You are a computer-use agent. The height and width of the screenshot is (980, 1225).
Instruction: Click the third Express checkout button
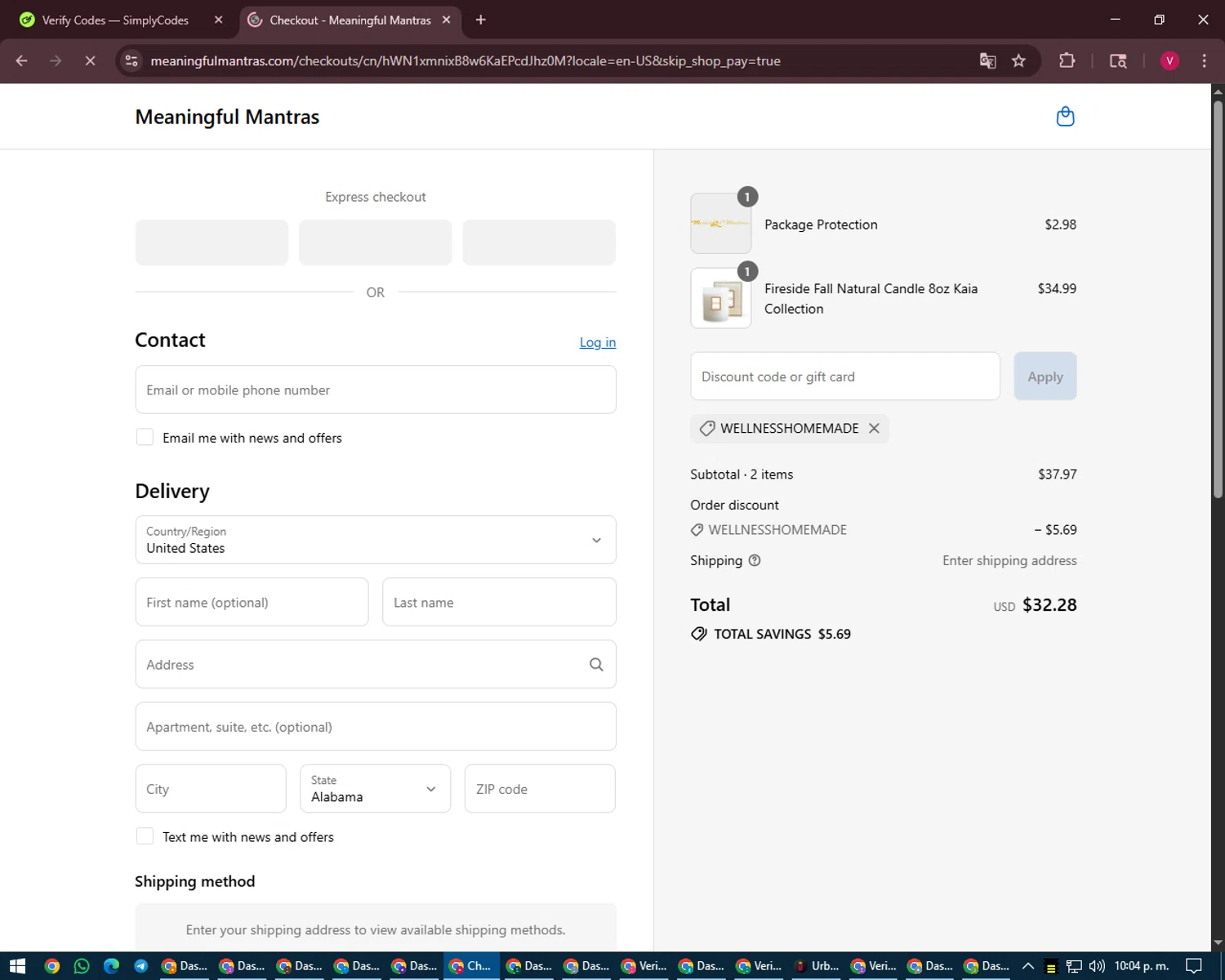(539, 243)
